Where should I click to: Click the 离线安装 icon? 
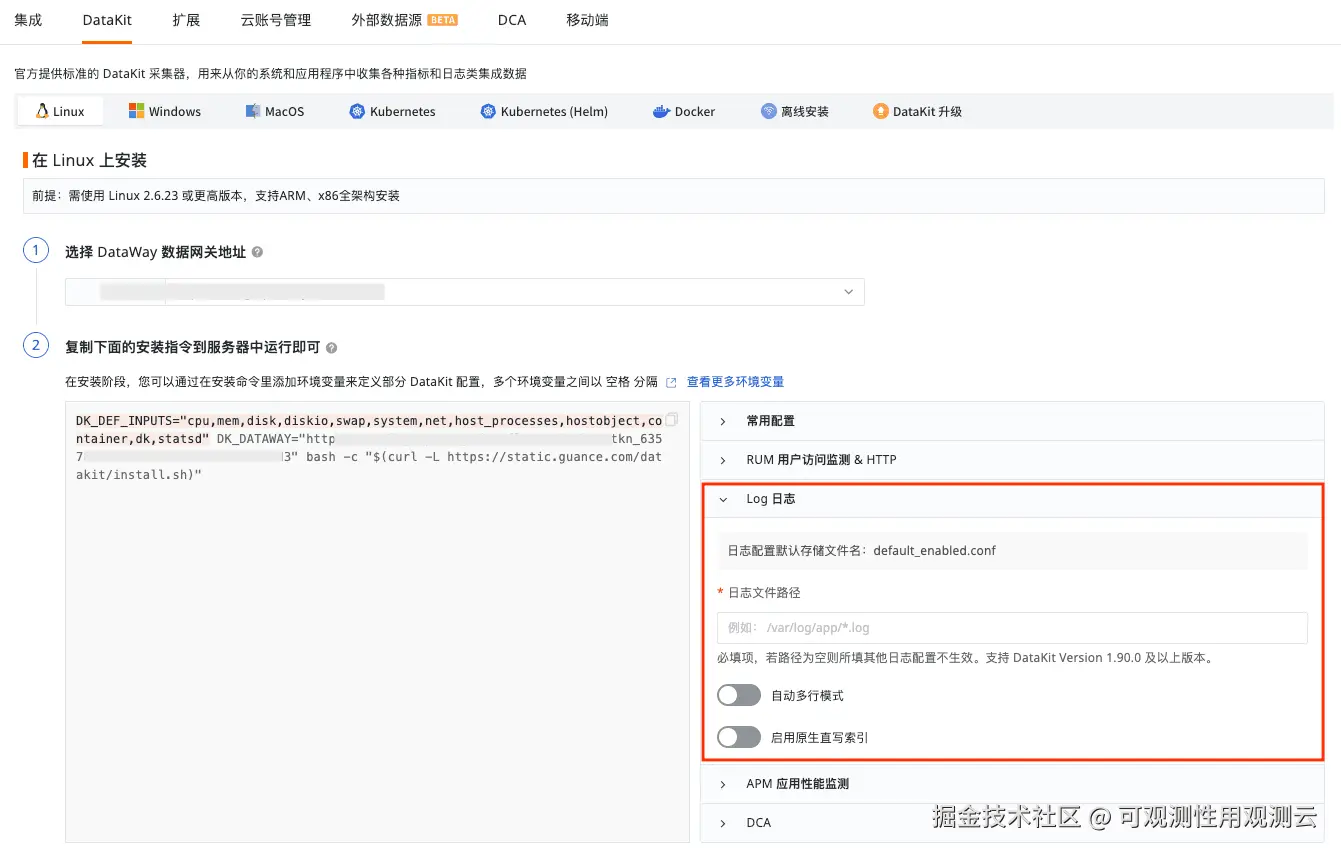768,111
